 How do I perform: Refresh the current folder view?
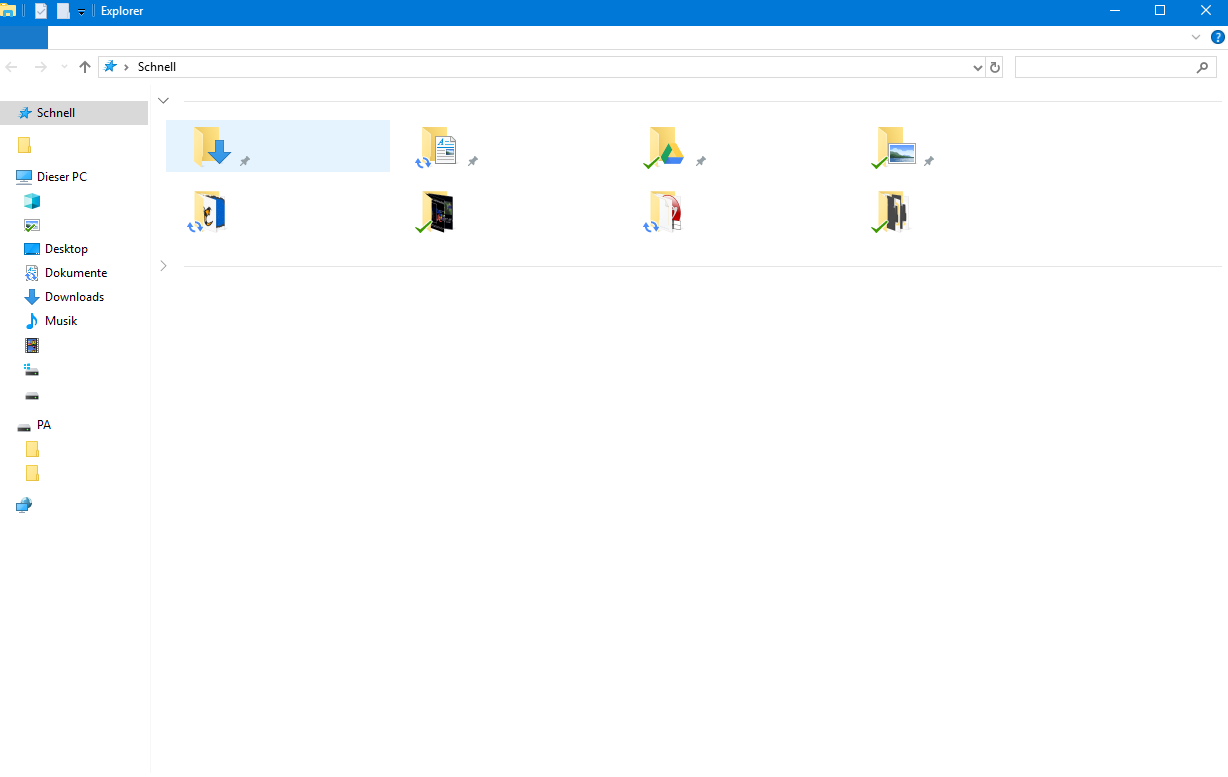[x=995, y=67]
